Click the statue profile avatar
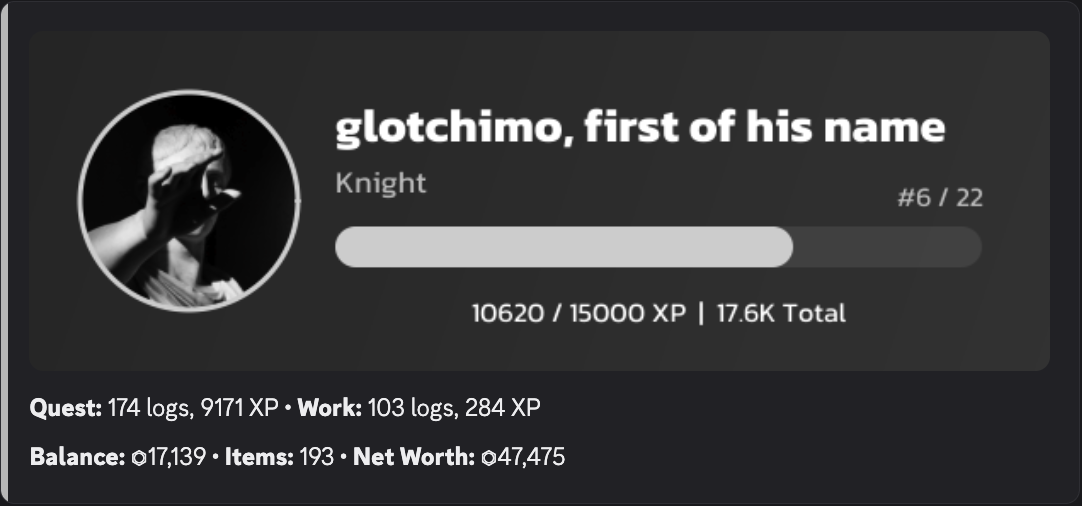 click(x=187, y=200)
